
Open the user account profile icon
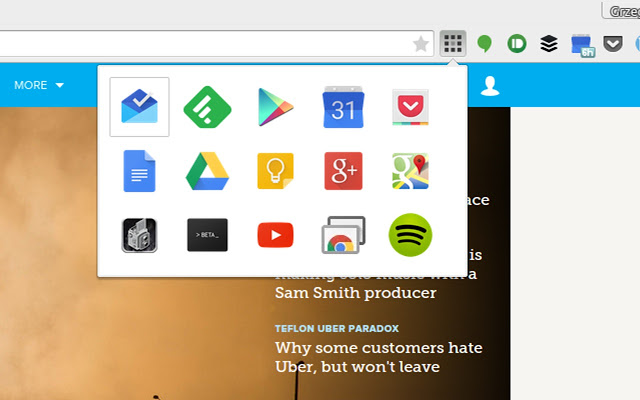click(x=490, y=86)
